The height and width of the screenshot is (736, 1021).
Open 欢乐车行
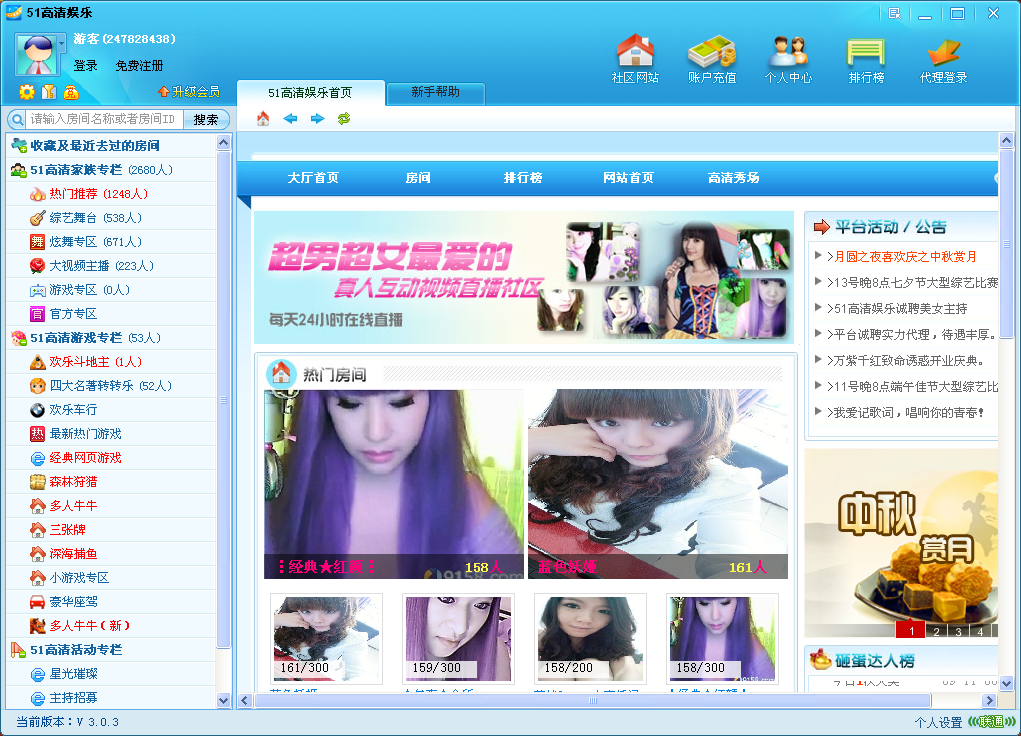111,410
